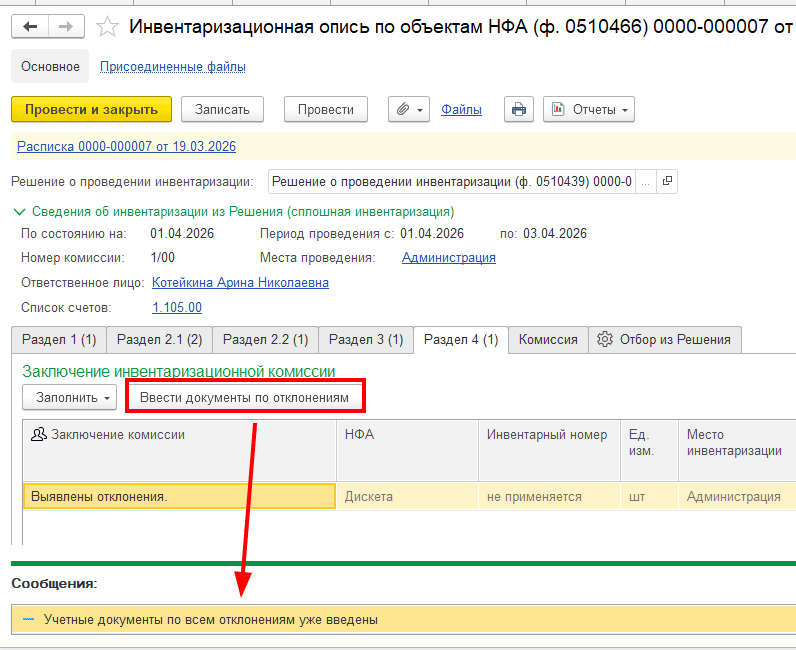Screen dimensions: 796x650
Task: Select the шт unit cell
Action: click(x=649, y=496)
